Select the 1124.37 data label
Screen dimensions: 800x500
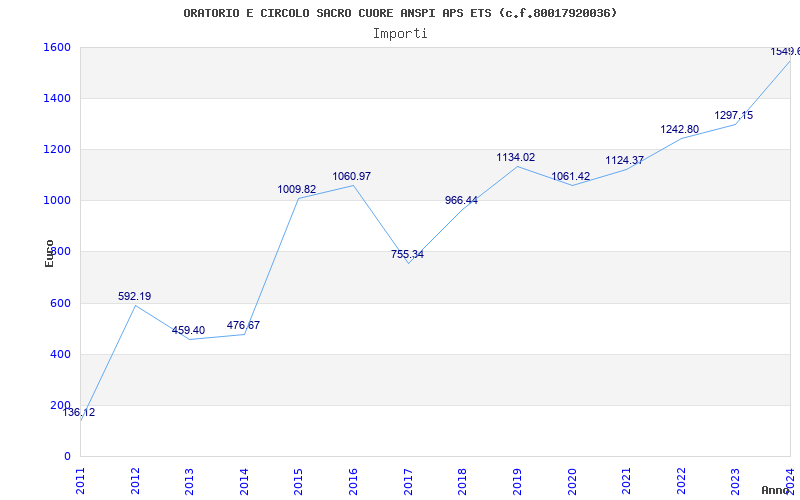[625, 161]
